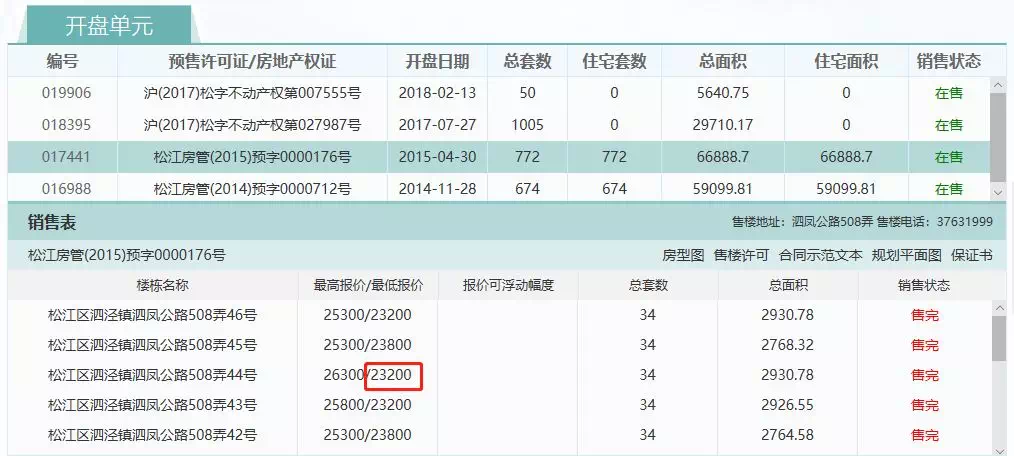The height and width of the screenshot is (456, 1014).
Task: Select row with permit number 019906
Action: pos(66,93)
